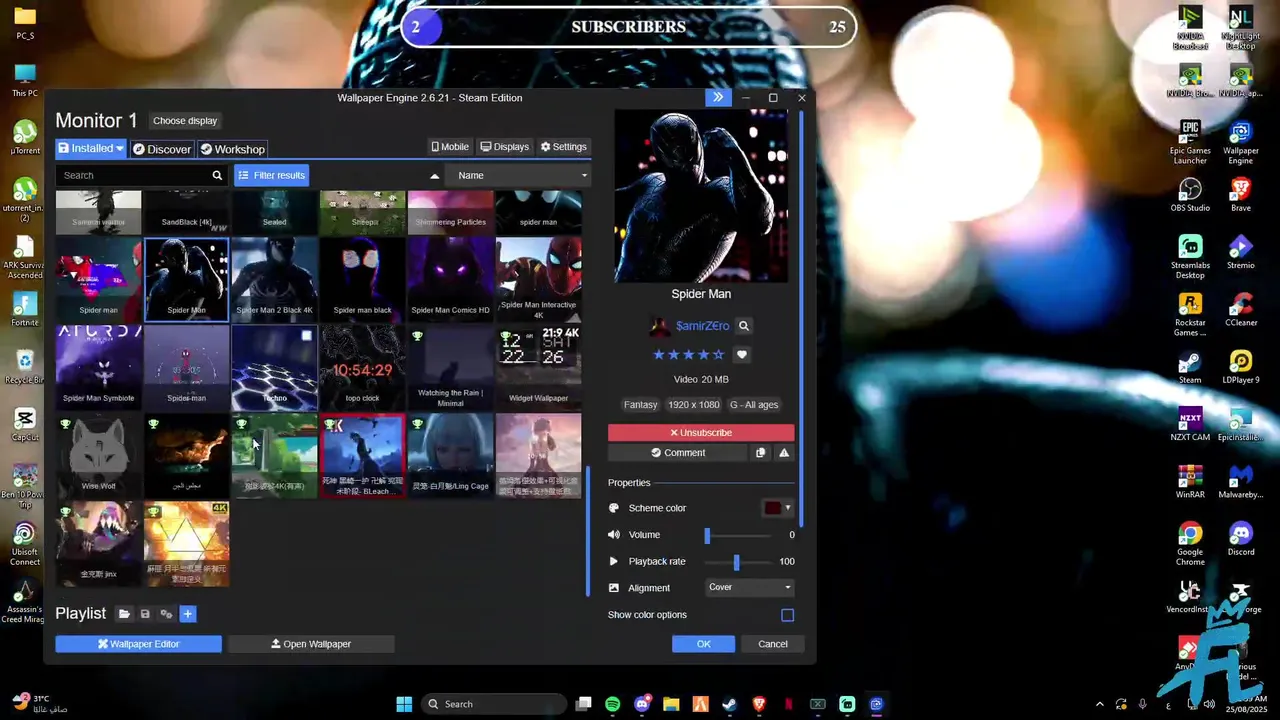The height and width of the screenshot is (720, 1280).
Task: Click the Scheme color swatch
Action: 773,508
